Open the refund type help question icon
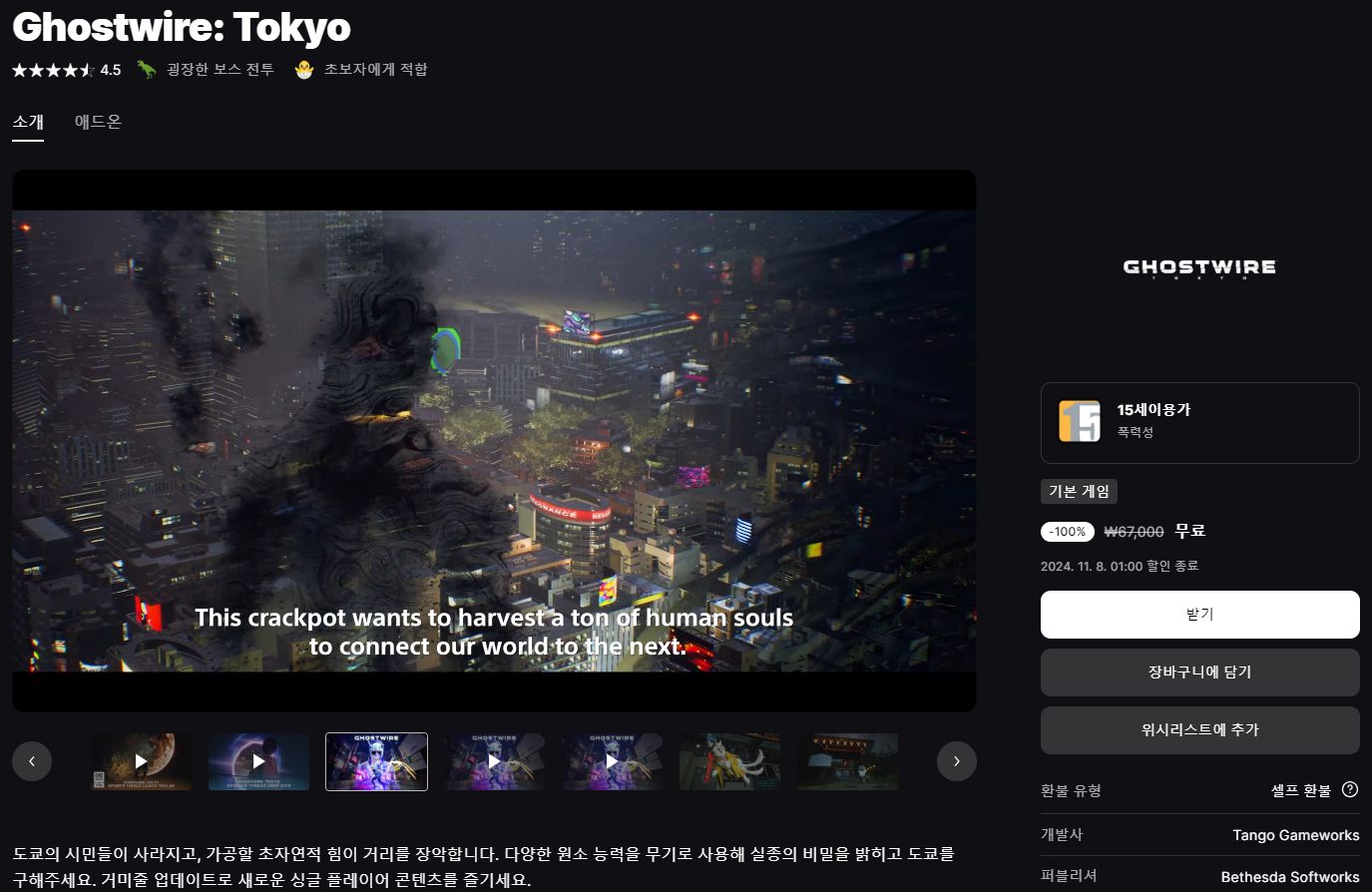 pos(1350,789)
